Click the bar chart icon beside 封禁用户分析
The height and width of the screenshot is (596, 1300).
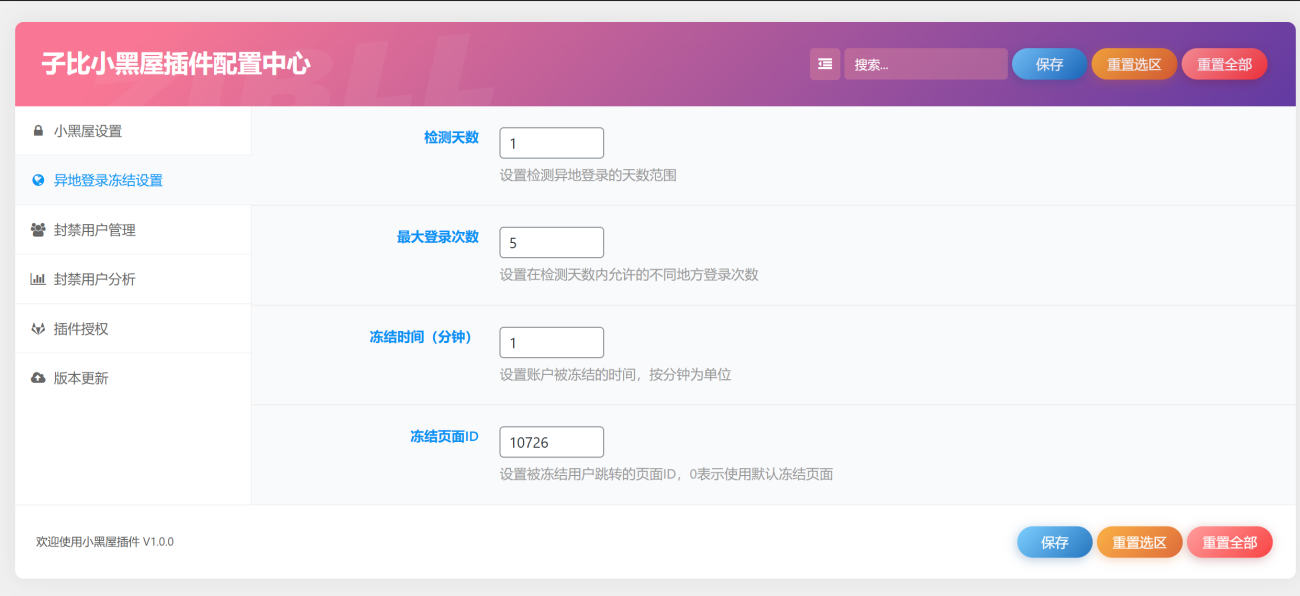(38, 280)
